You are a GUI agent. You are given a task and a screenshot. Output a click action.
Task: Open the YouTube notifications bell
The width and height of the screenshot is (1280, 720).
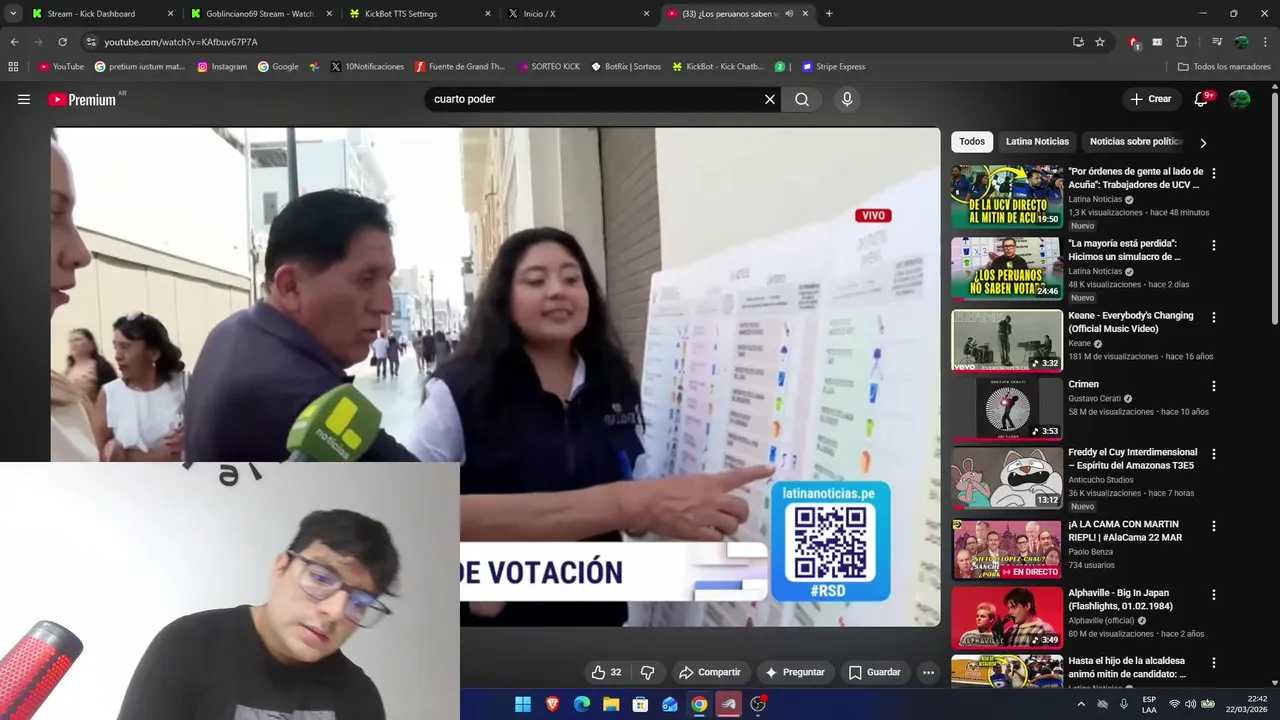pos(1202,99)
